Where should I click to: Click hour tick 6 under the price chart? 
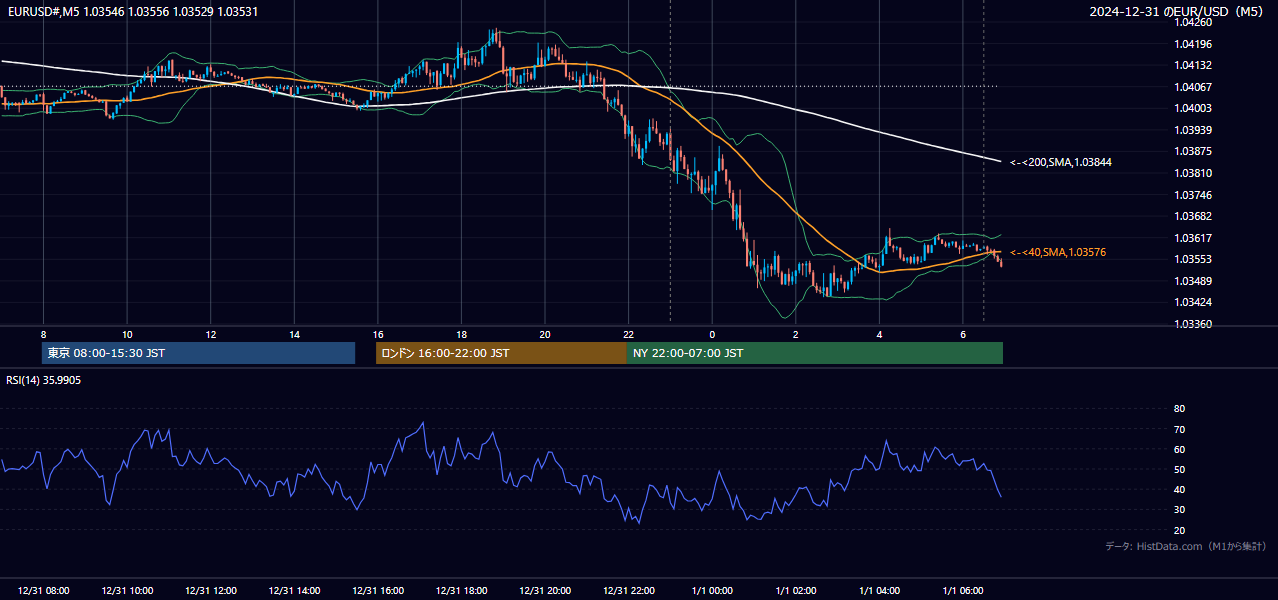click(963, 334)
